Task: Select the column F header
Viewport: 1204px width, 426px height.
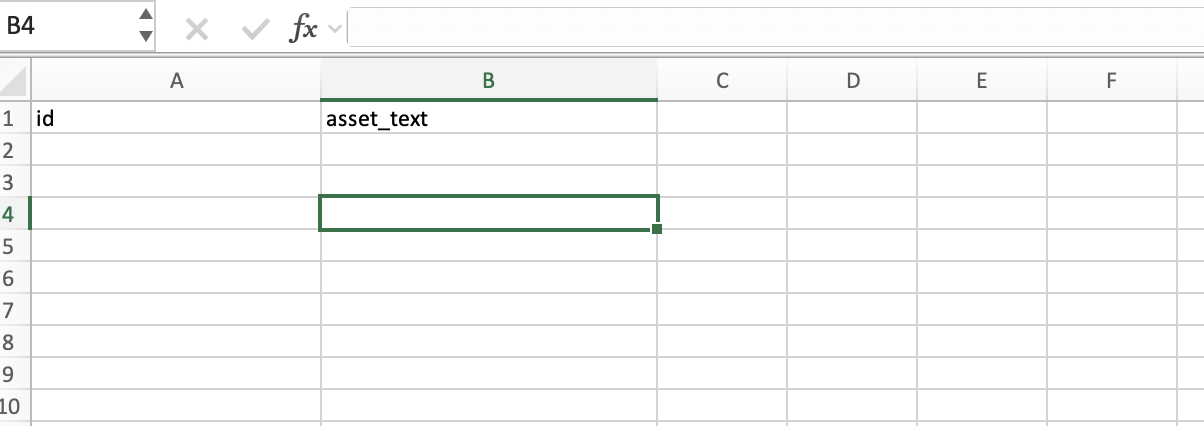Action: pyautogui.click(x=1111, y=82)
